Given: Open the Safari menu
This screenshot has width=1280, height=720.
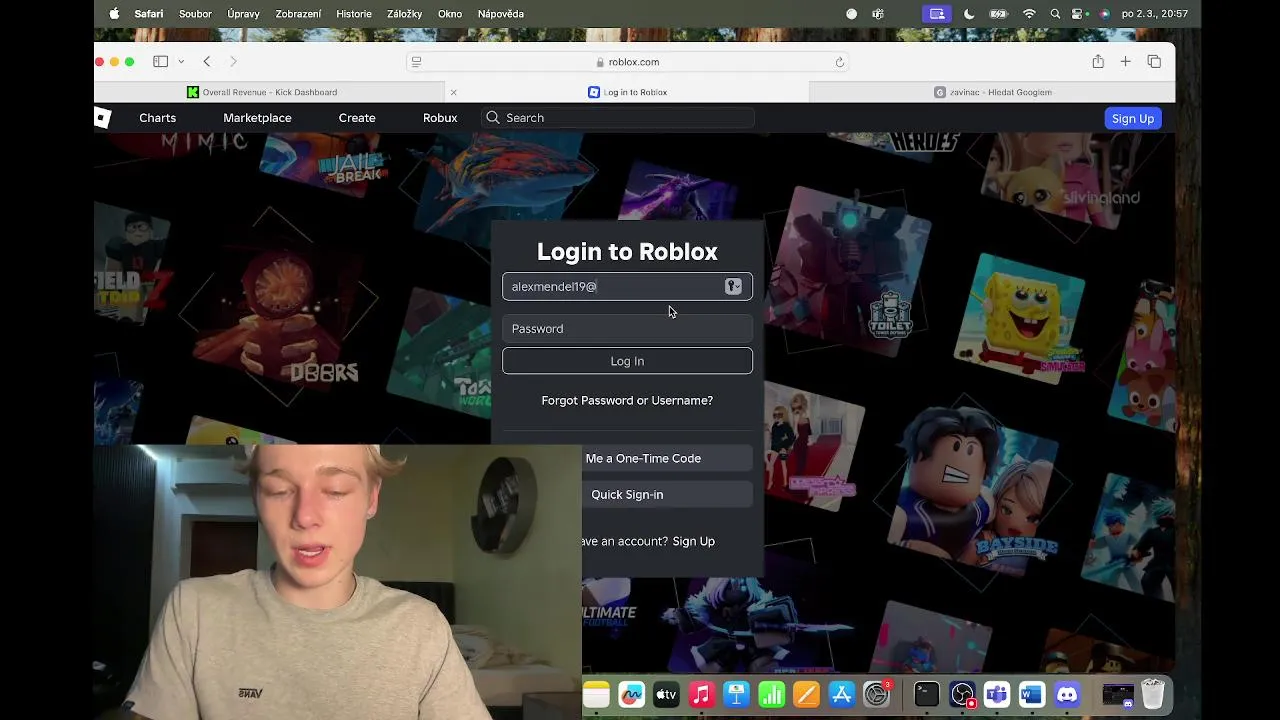Looking at the screenshot, I should 149,14.
